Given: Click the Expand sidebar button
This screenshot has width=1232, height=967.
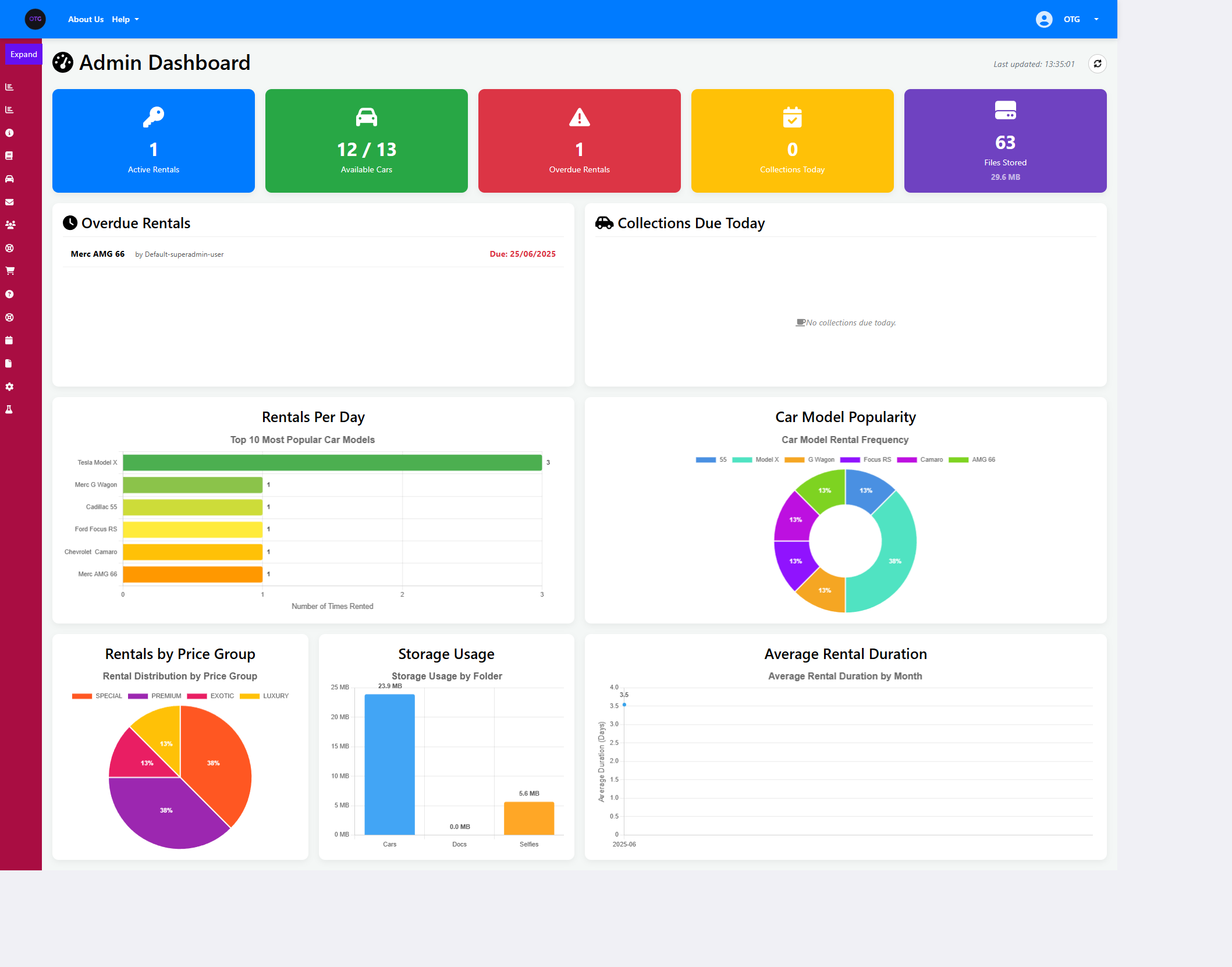Looking at the screenshot, I should click(x=24, y=54).
